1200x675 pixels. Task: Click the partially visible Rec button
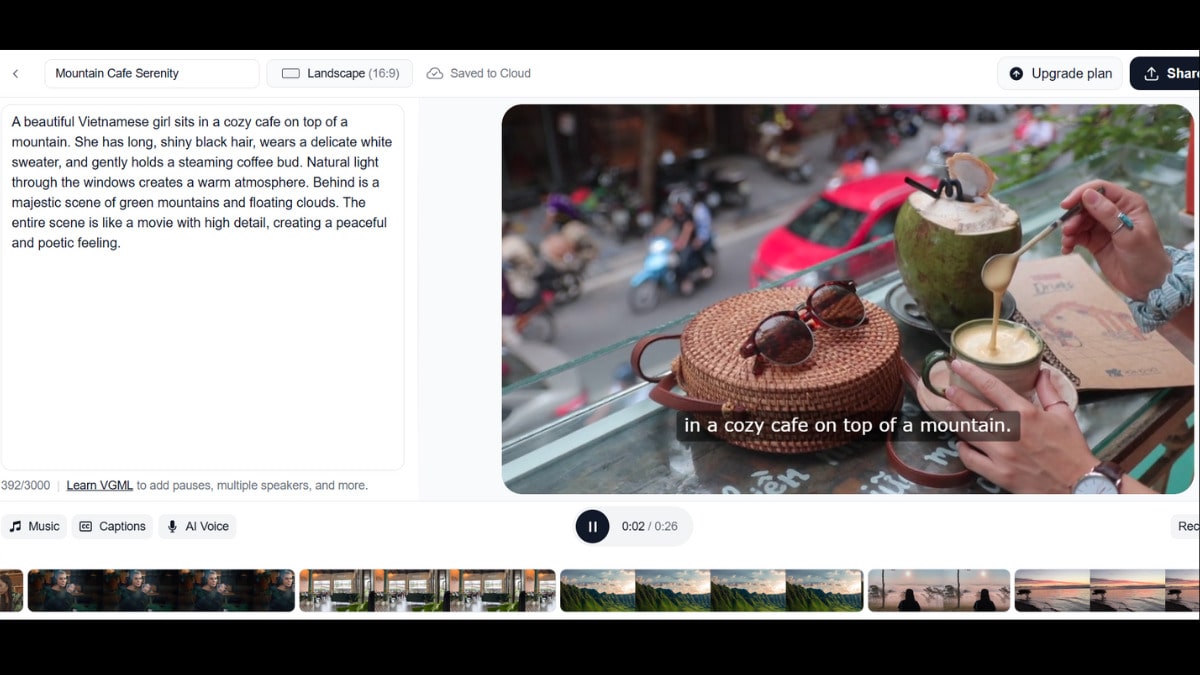pos(1186,526)
